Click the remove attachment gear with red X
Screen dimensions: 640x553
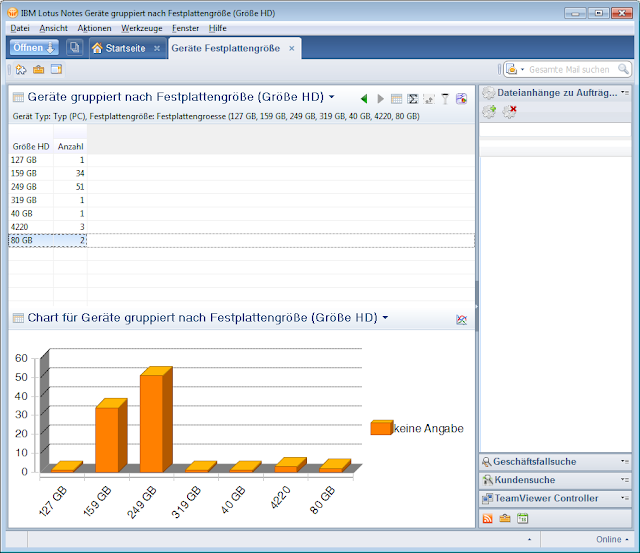[509, 111]
